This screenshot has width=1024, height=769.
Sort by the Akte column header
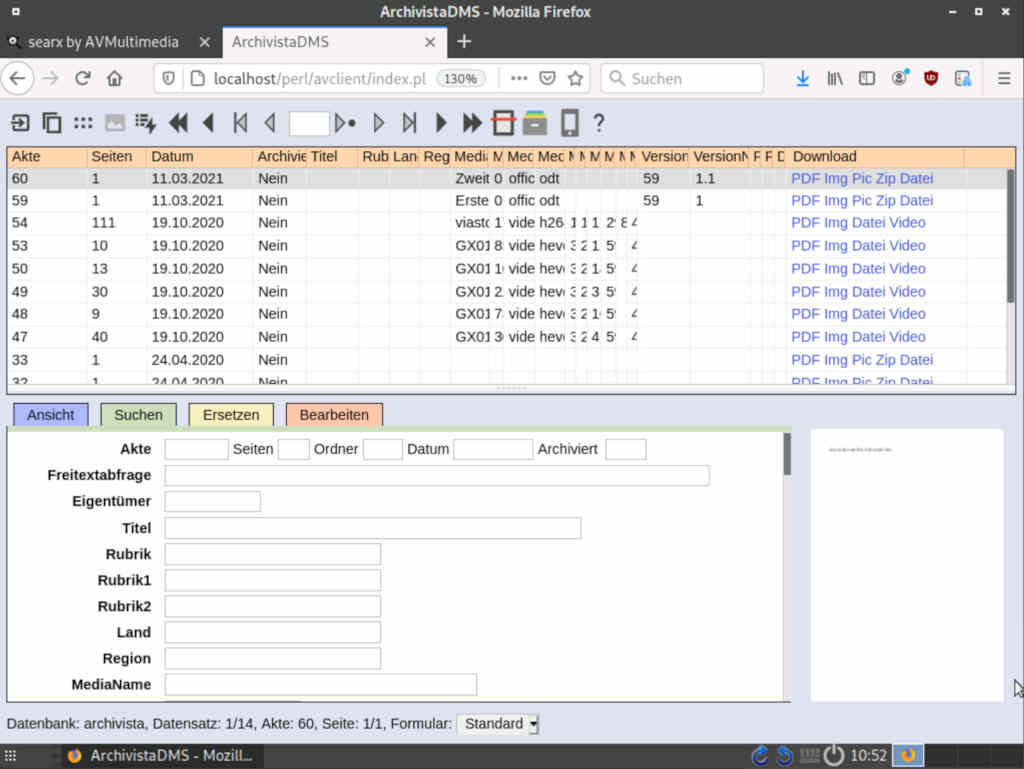pos(46,157)
